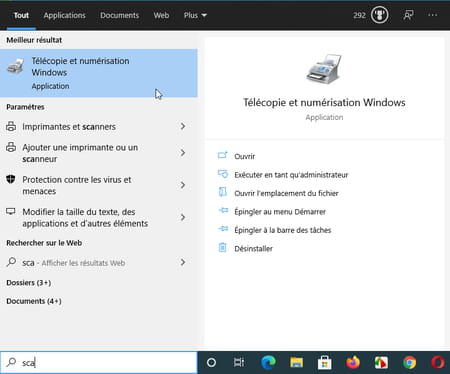Screen dimensions: 450x374
Task: Open Microsoft Edge from the taskbar
Action: [x=268, y=362]
